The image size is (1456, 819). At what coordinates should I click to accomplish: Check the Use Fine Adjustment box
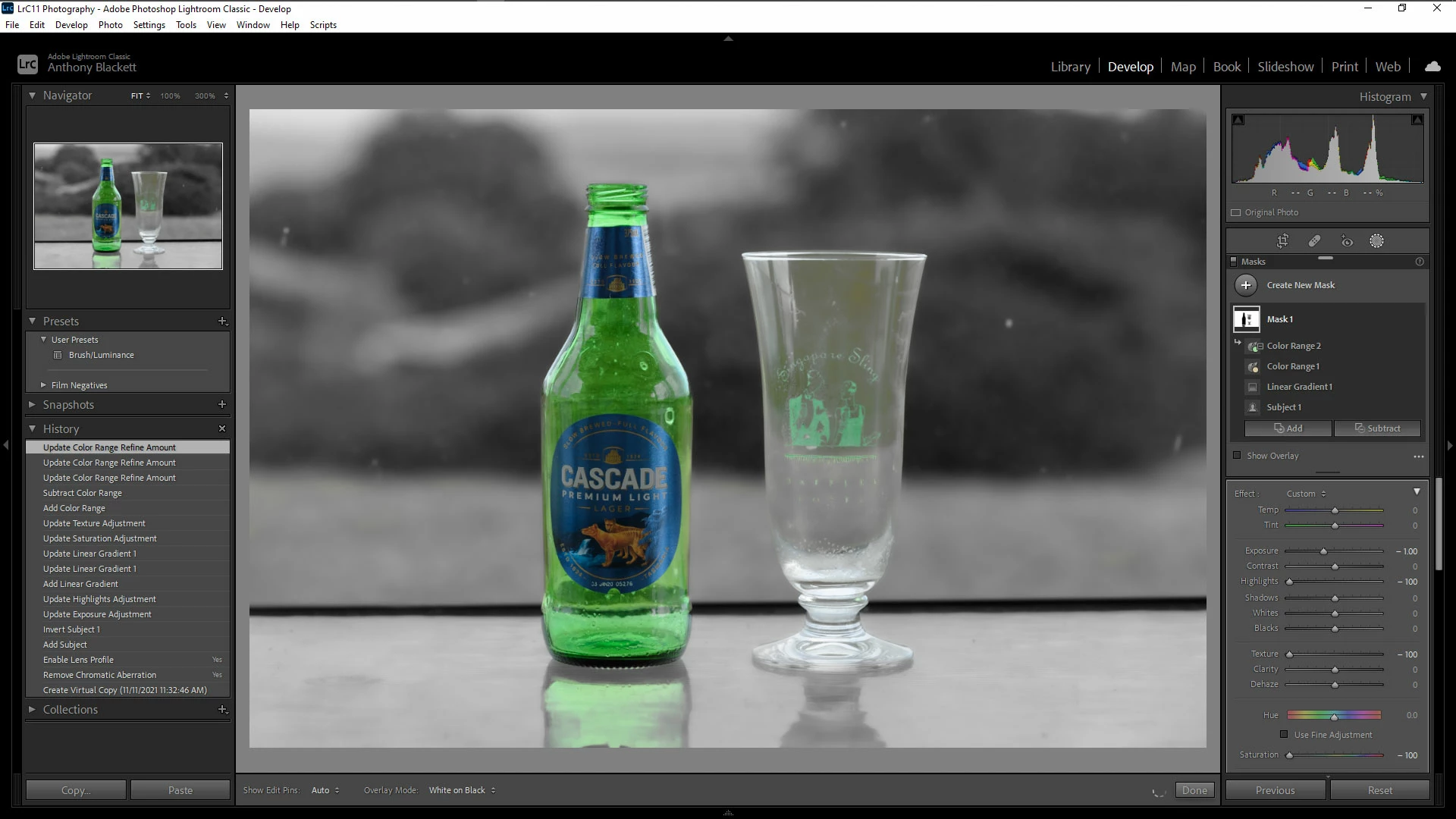point(1284,734)
